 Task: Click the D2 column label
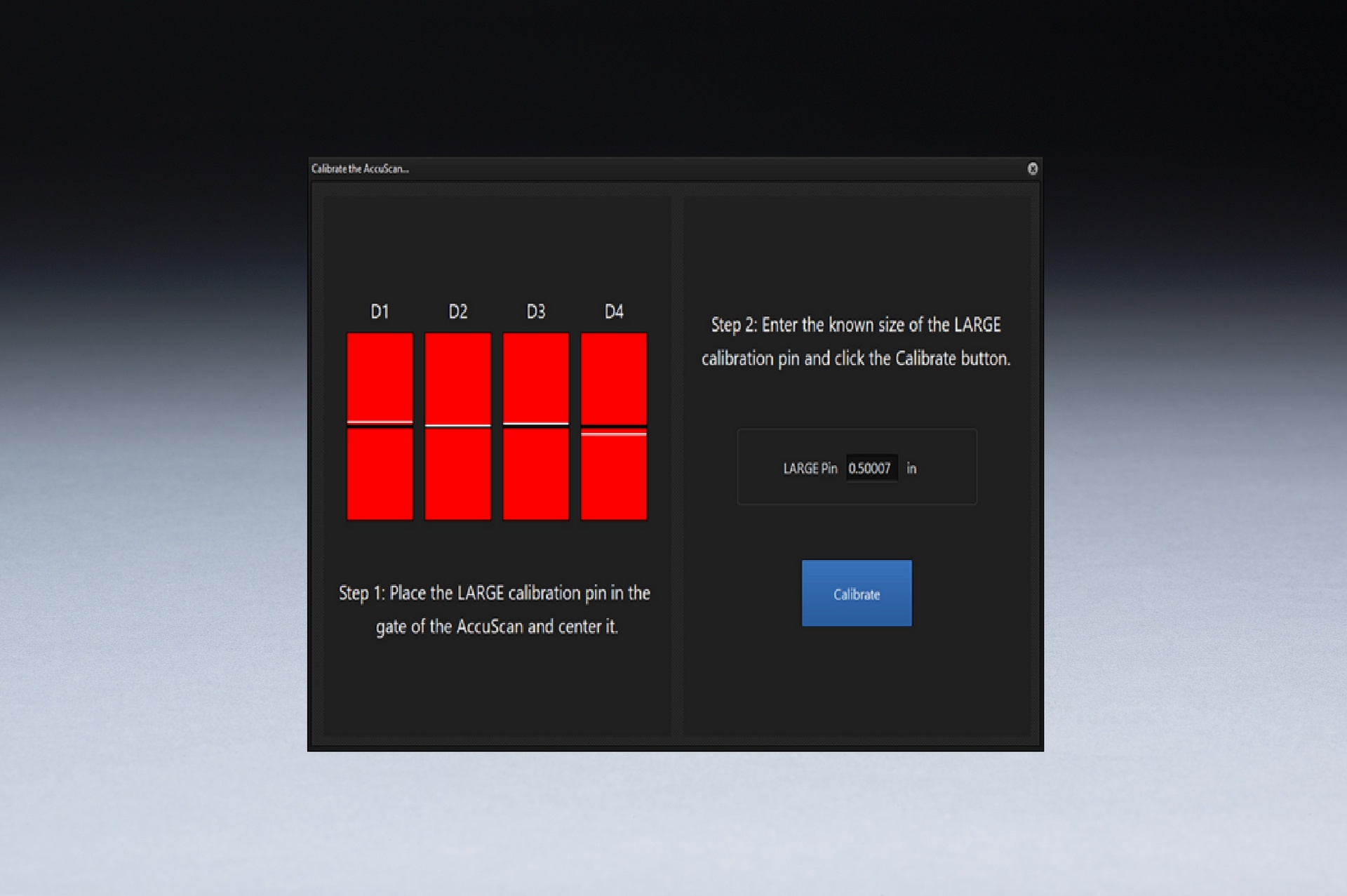click(x=457, y=312)
